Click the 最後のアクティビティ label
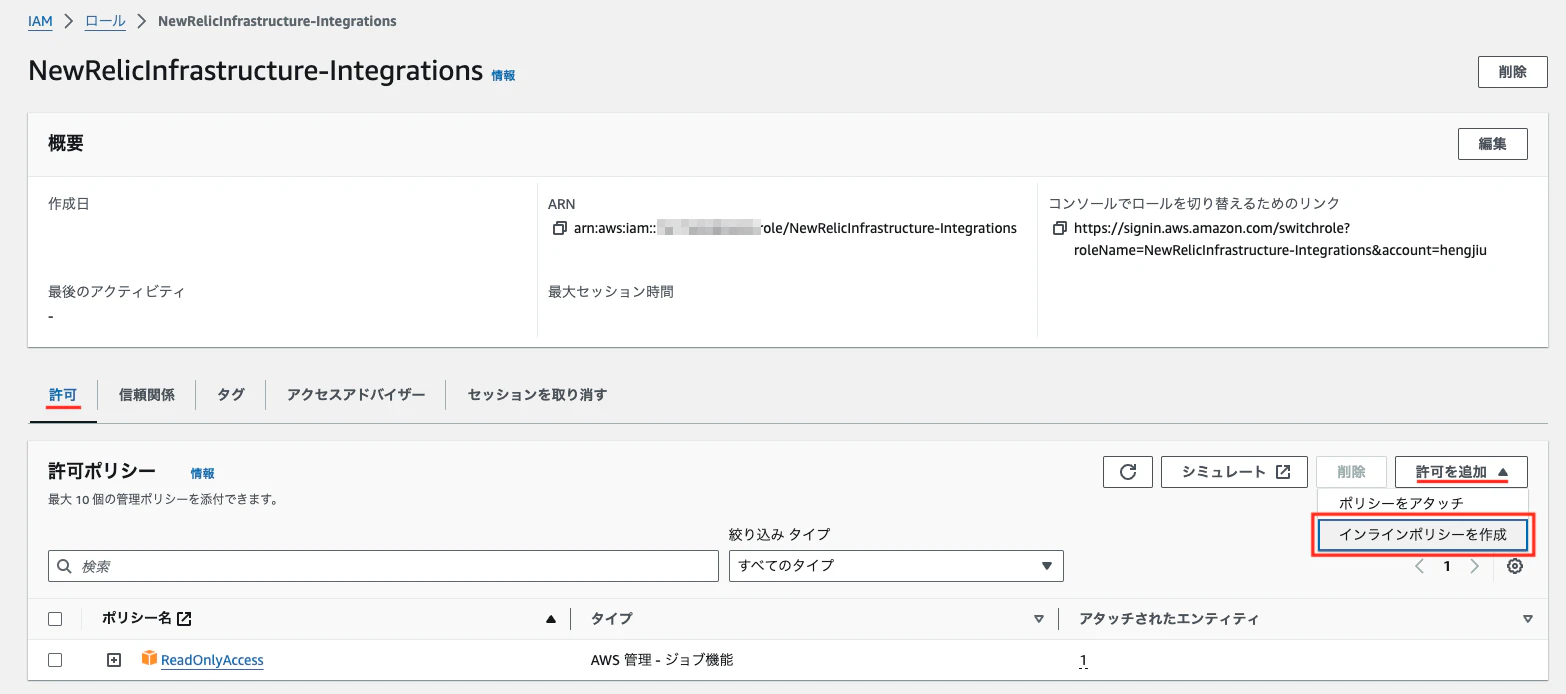This screenshot has width=1566, height=694. coord(117,292)
